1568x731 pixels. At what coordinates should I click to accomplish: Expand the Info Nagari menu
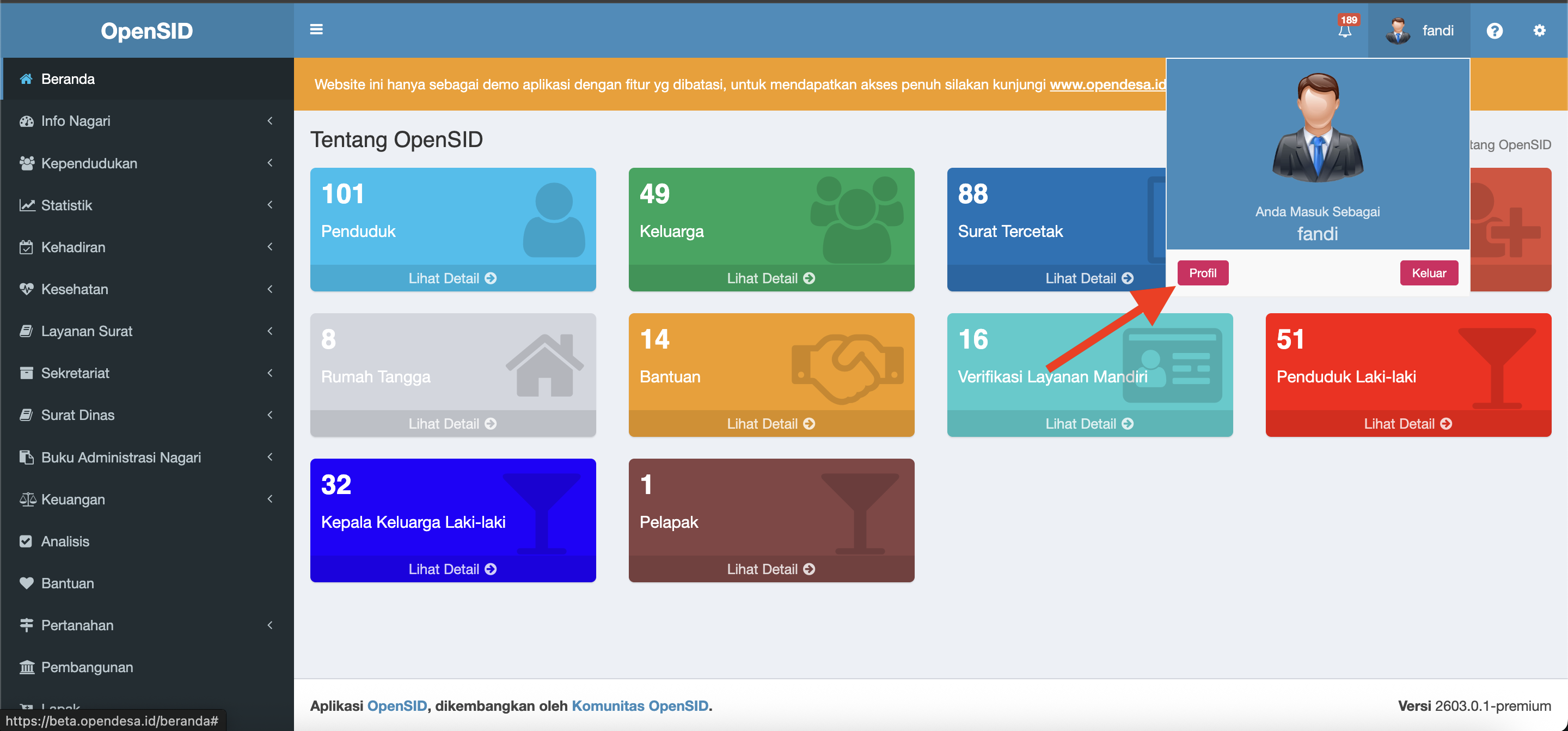coord(76,120)
